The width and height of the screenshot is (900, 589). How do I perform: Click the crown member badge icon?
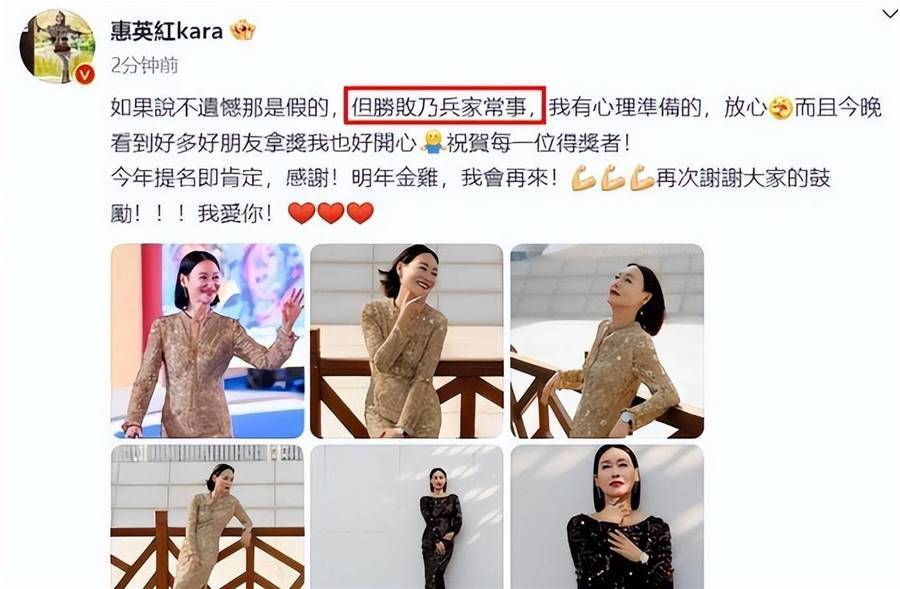pyautogui.click(x=243, y=30)
